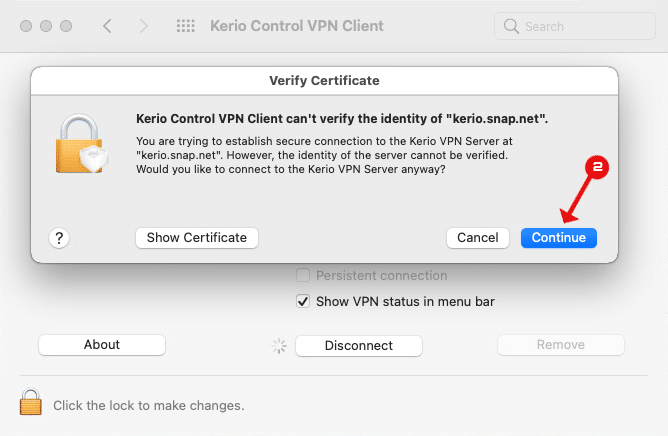This screenshot has width=668, height=436.
Task: Cancel the certificate verification dialog
Action: click(478, 237)
